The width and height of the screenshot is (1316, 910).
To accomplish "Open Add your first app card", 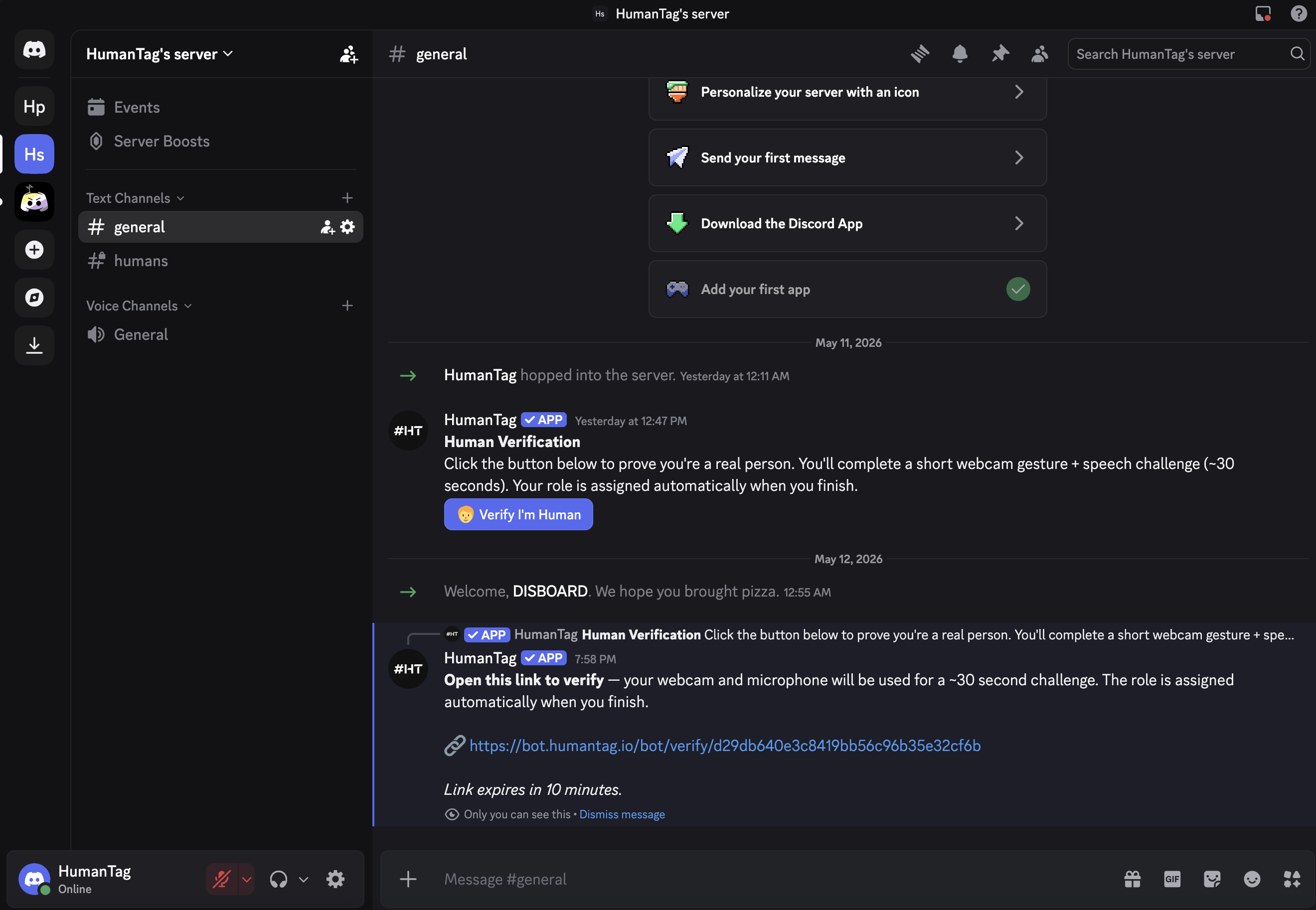I will pos(847,289).
